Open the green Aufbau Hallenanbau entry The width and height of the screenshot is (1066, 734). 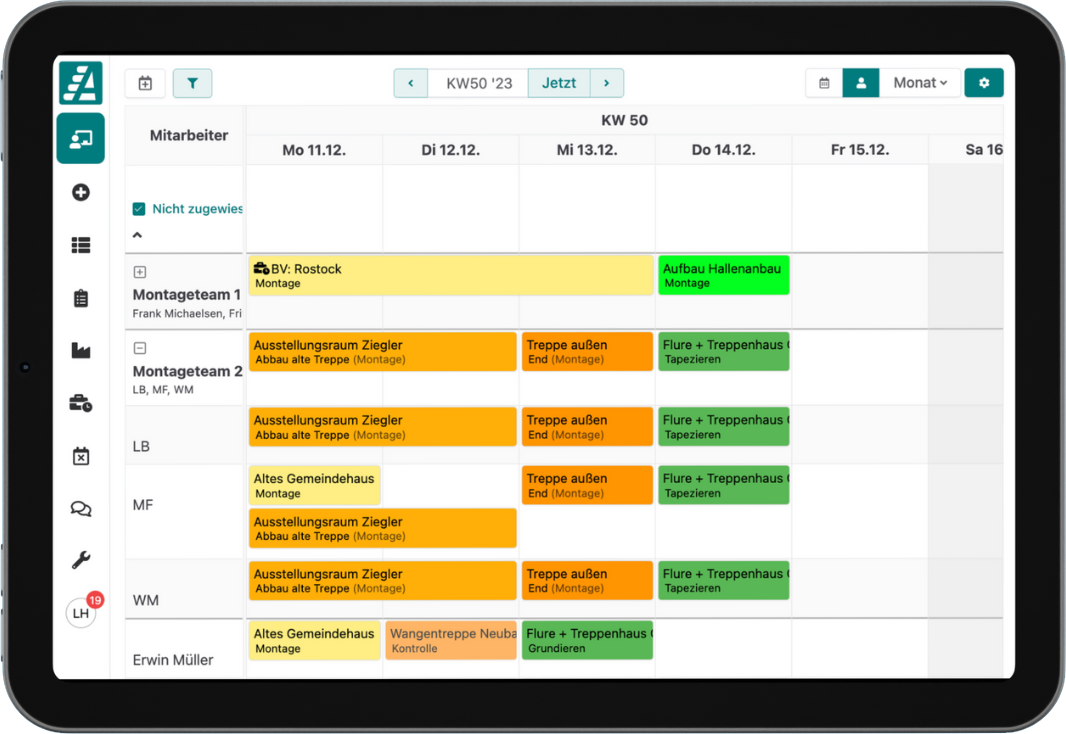(723, 275)
